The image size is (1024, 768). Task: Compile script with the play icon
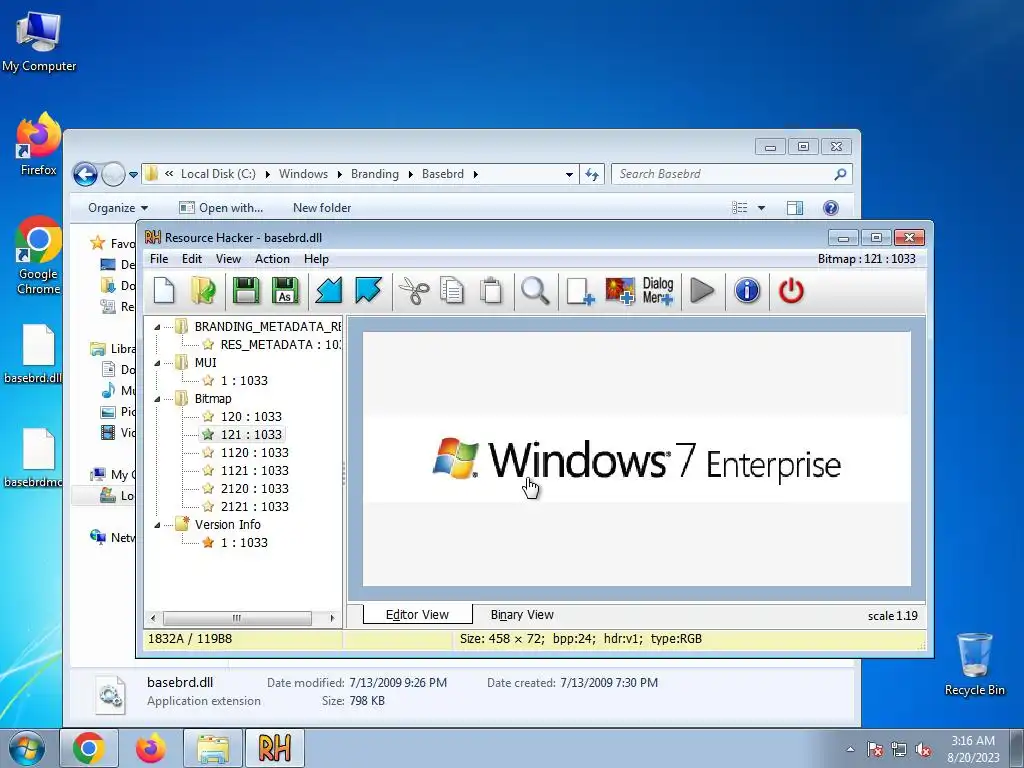702,290
